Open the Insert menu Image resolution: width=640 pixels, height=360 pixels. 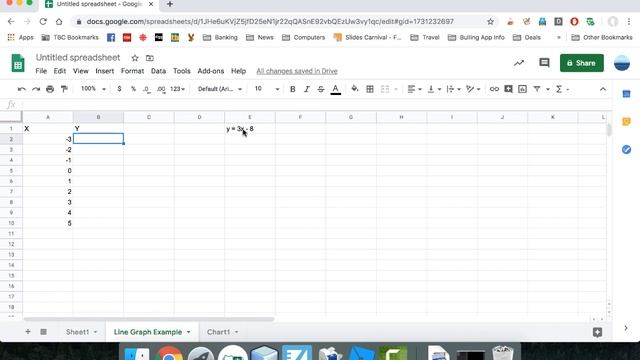(x=104, y=71)
